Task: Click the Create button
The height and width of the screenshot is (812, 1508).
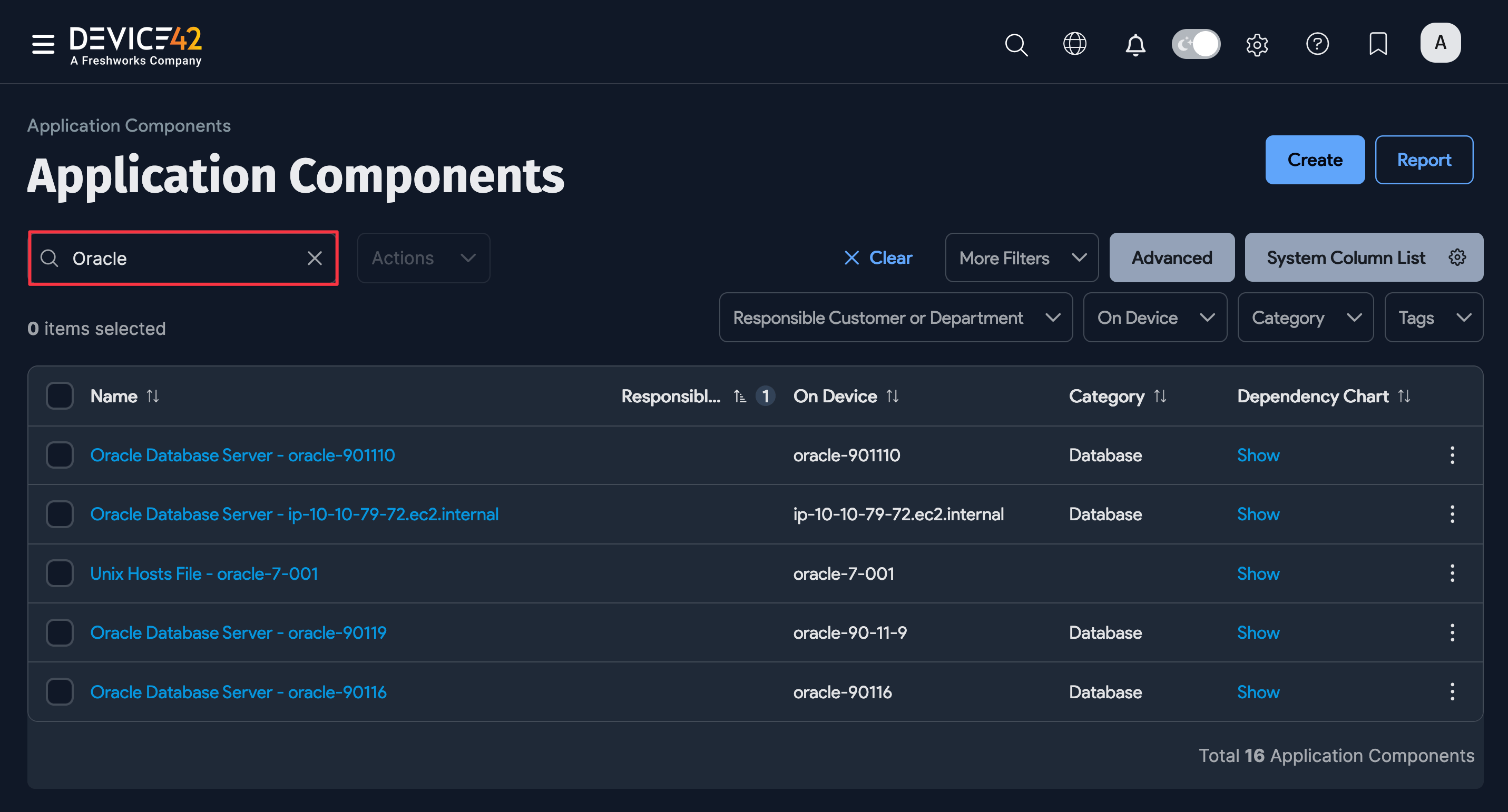Action: [1315, 160]
